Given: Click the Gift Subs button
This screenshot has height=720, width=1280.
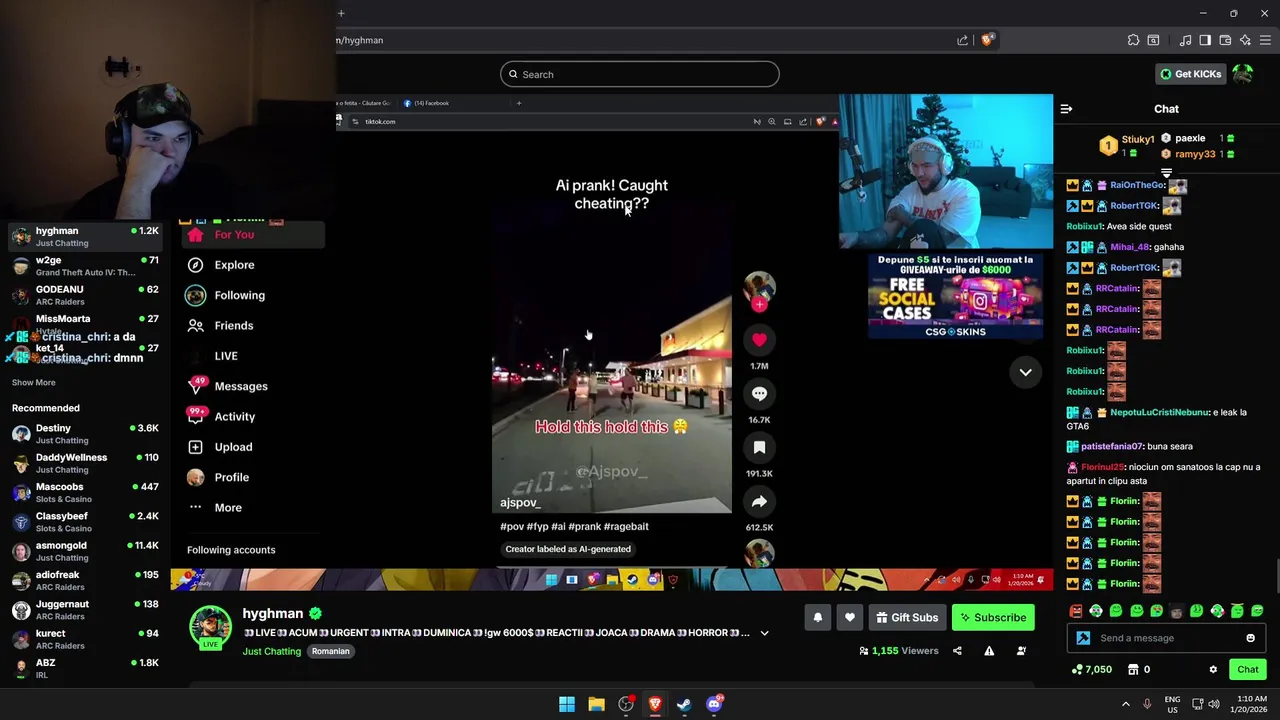Looking at the screenshot, I should pyautogui.click(x=907, y=618).
